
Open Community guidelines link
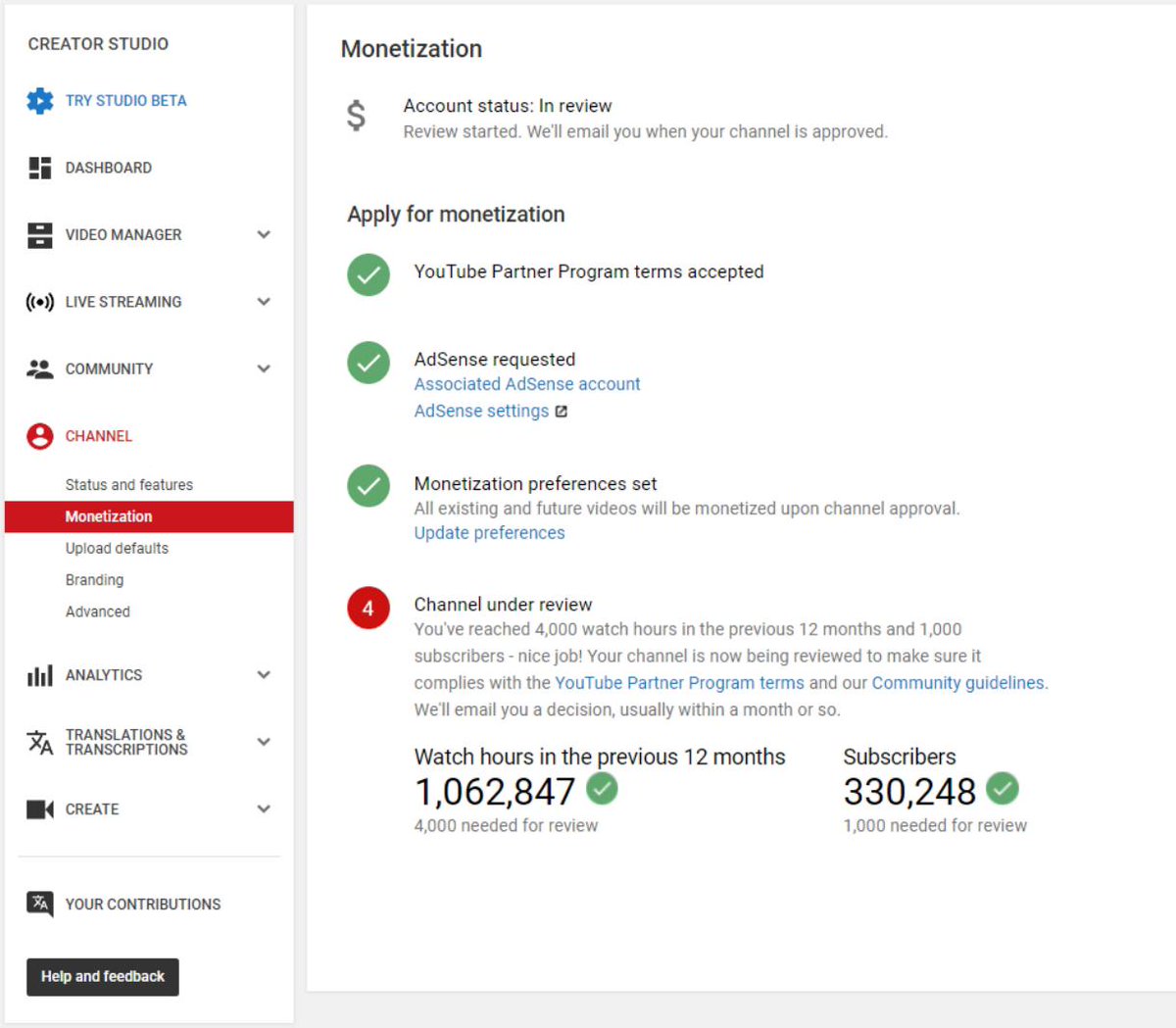[958, 683]
